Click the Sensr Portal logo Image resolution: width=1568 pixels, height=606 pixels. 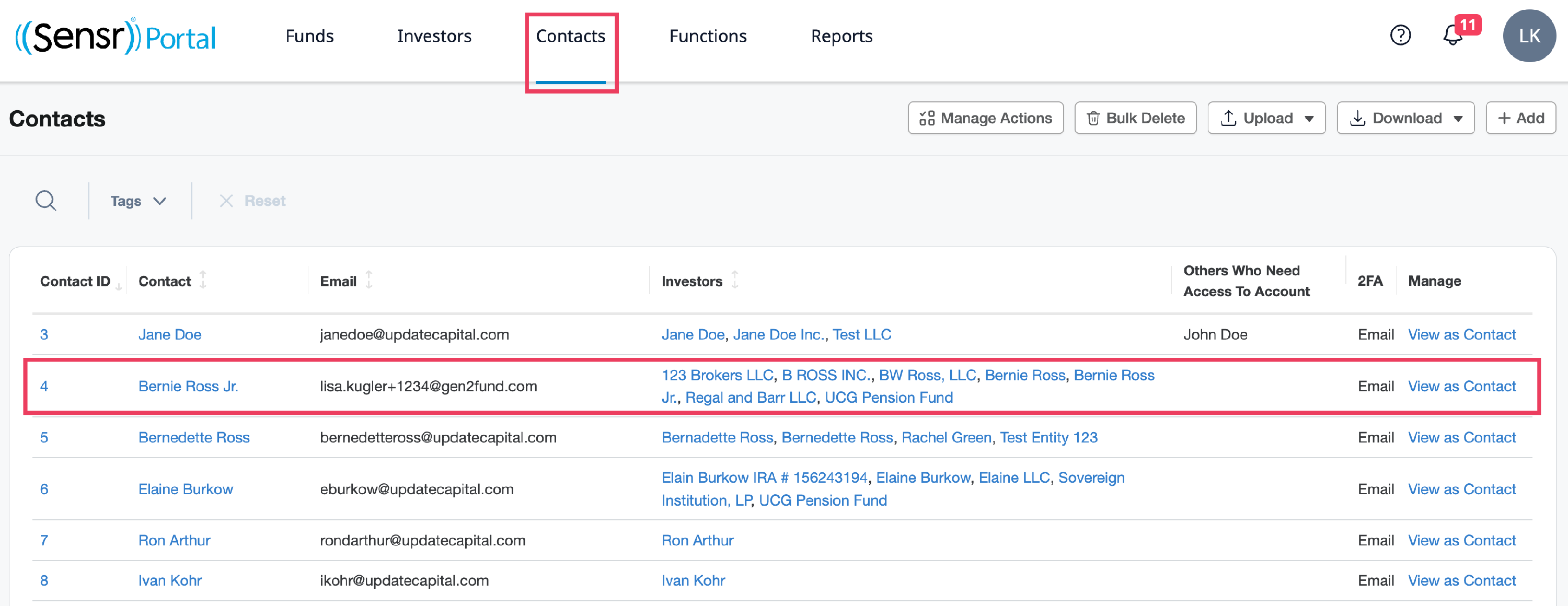coord(116,37)
